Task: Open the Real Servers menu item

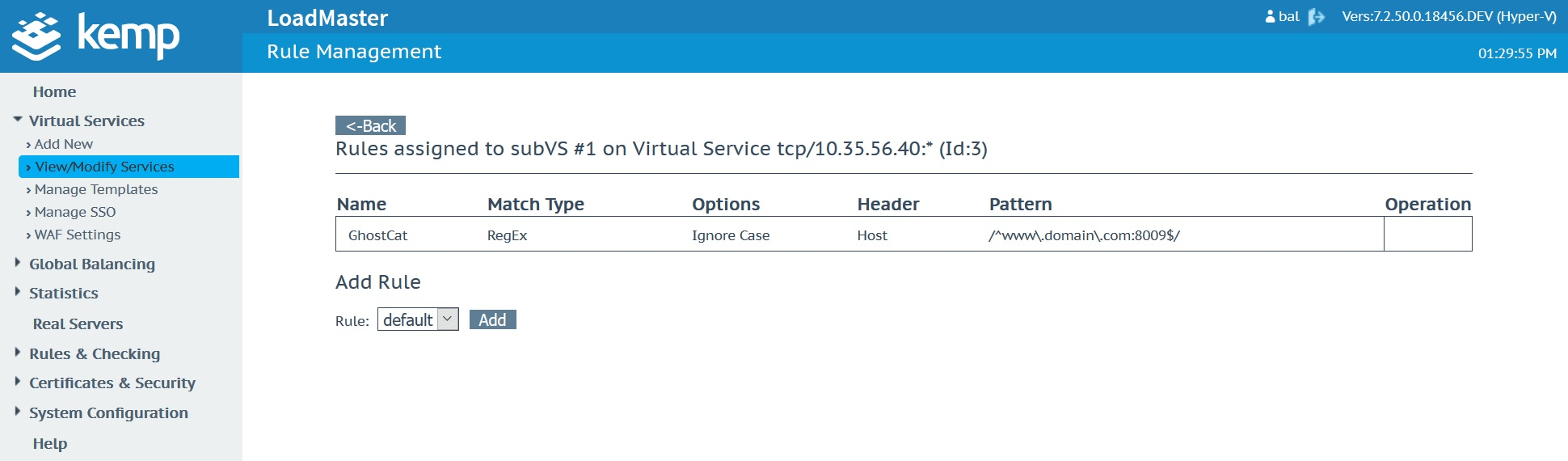Action: click(78, 324)
